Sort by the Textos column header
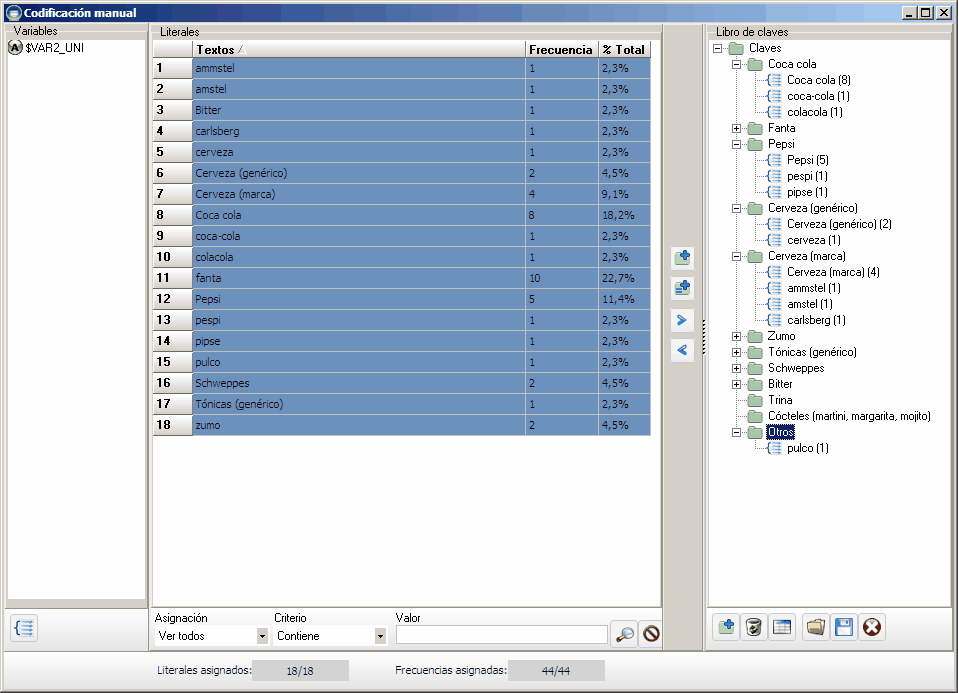Viewport: 958px width, 693px height. click(x=359, y=50)
